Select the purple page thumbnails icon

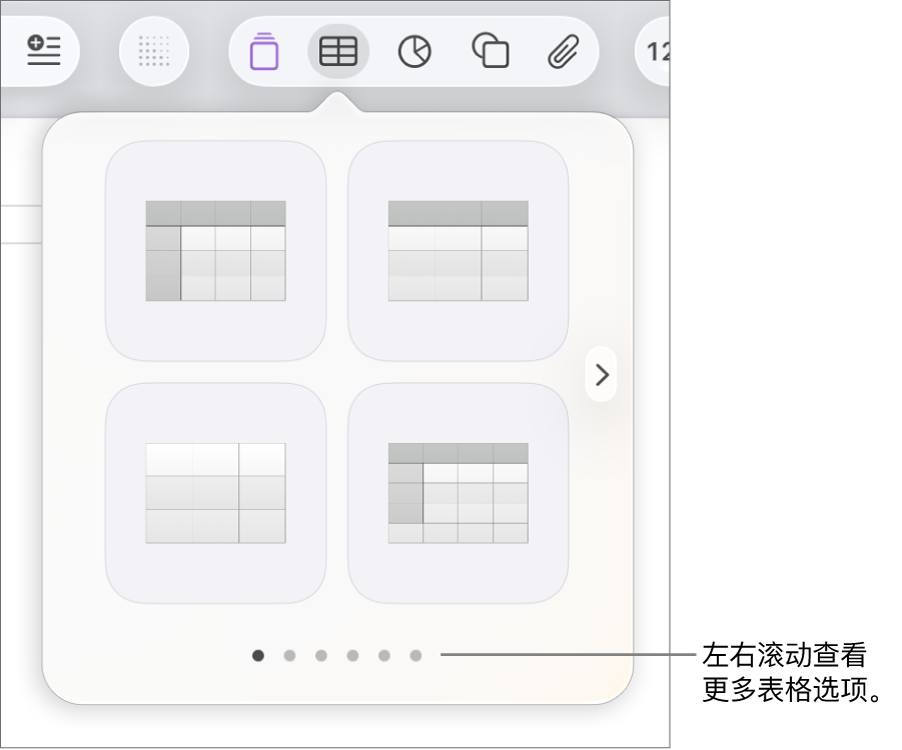point(264,52)
